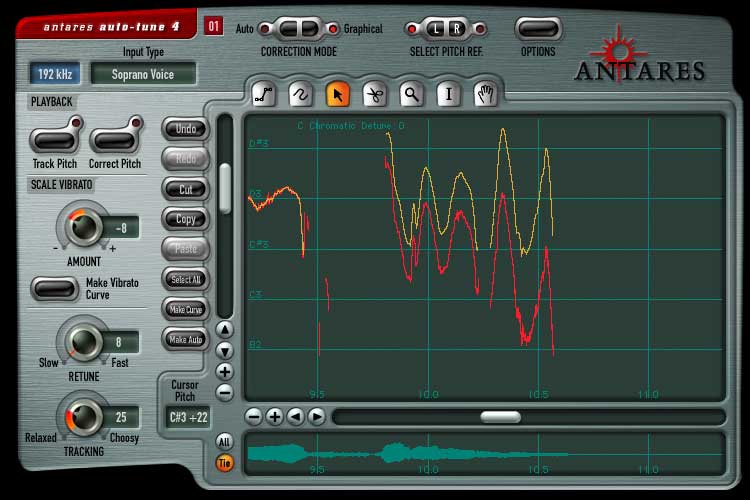Click the C Chromatic Detune 0 label
This screenshot has width=750, height=500.
351,126
